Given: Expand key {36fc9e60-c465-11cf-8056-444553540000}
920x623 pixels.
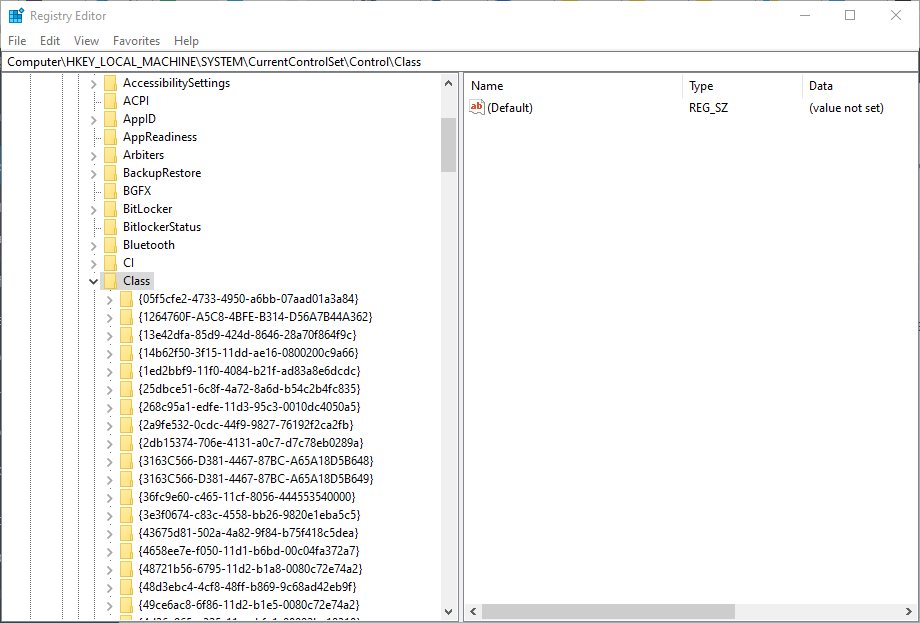Looking at the screenshot, I should pyautogui.click(x=109, y=497).
